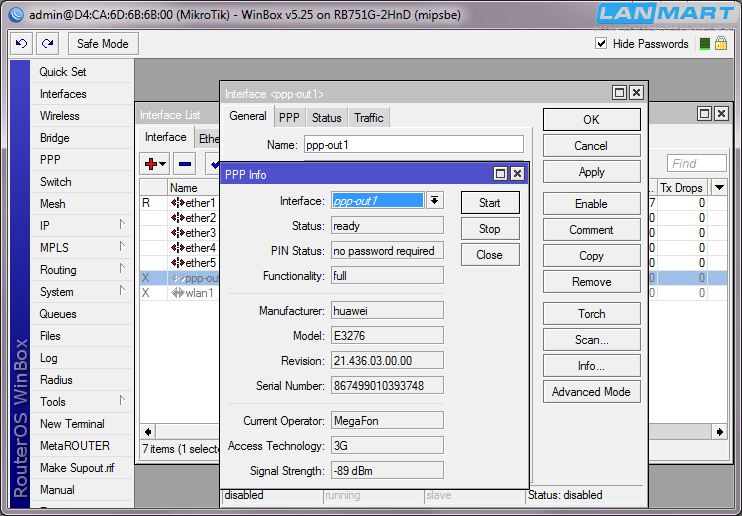
Task: Click the Stop button in PPP Info
Action: [490, 229]
